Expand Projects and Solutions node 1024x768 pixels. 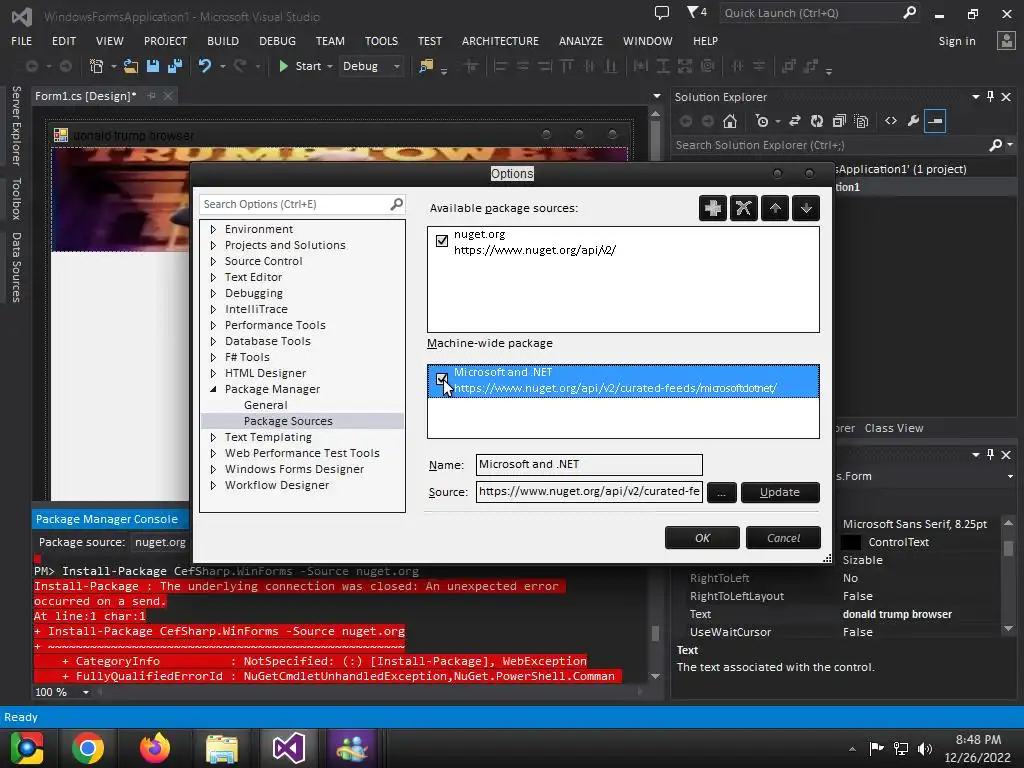click(x=213, y=246)
